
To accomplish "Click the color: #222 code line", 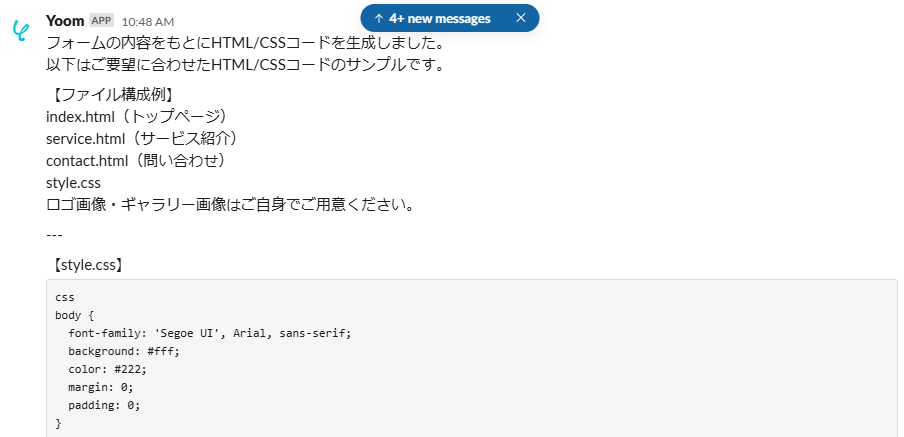I will pos(107,369).
